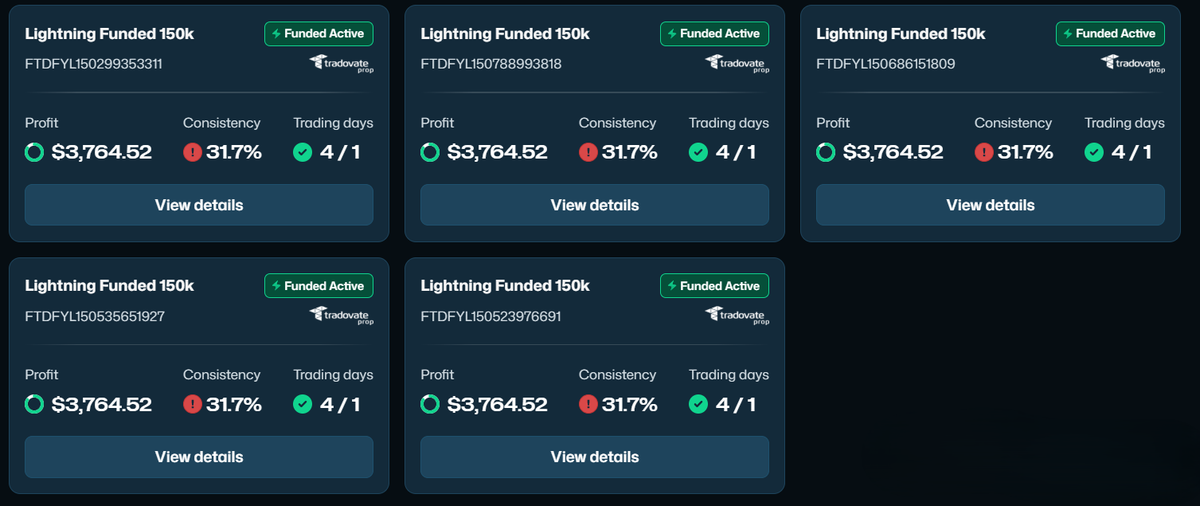
Task: Click red consistency warning icon on account FTDFYL150523976691
Action: tap(589, 404)
